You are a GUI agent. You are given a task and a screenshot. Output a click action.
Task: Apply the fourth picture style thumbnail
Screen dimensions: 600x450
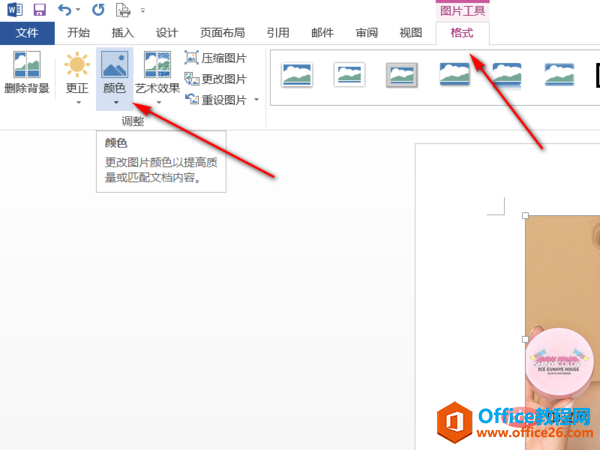coord(455,74)
